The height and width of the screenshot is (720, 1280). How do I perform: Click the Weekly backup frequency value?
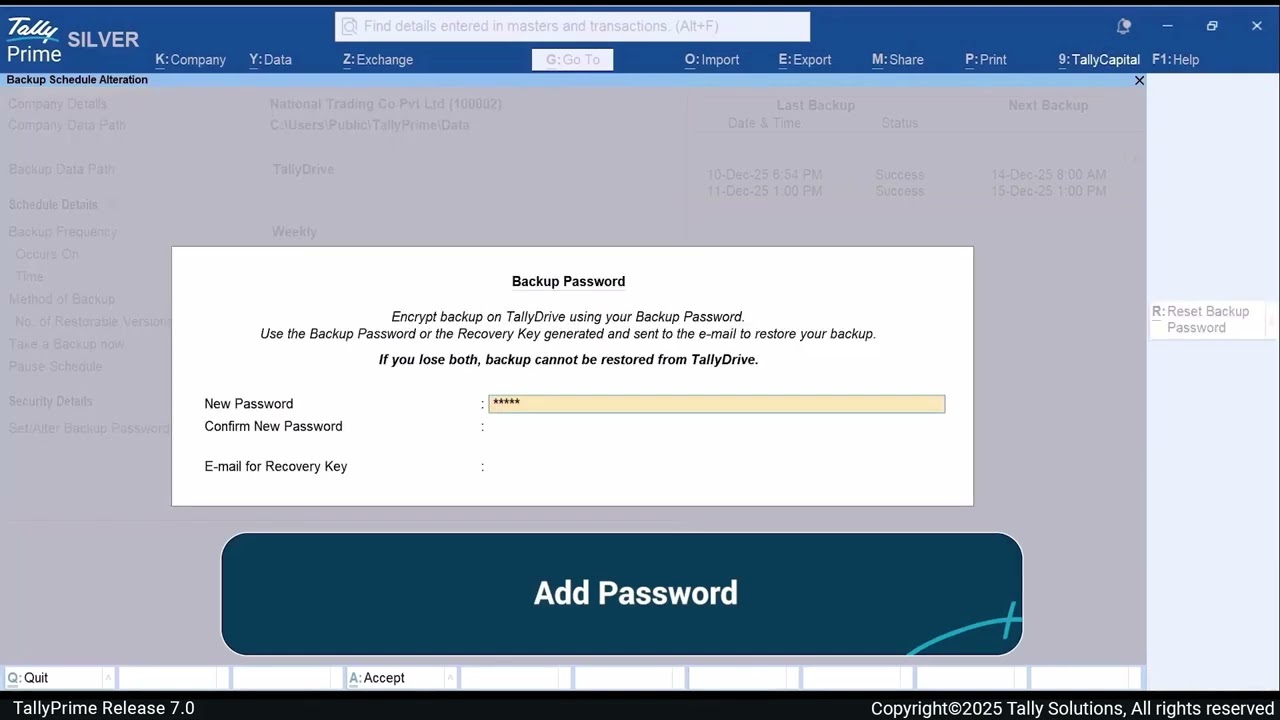click(x=294, y=231)
